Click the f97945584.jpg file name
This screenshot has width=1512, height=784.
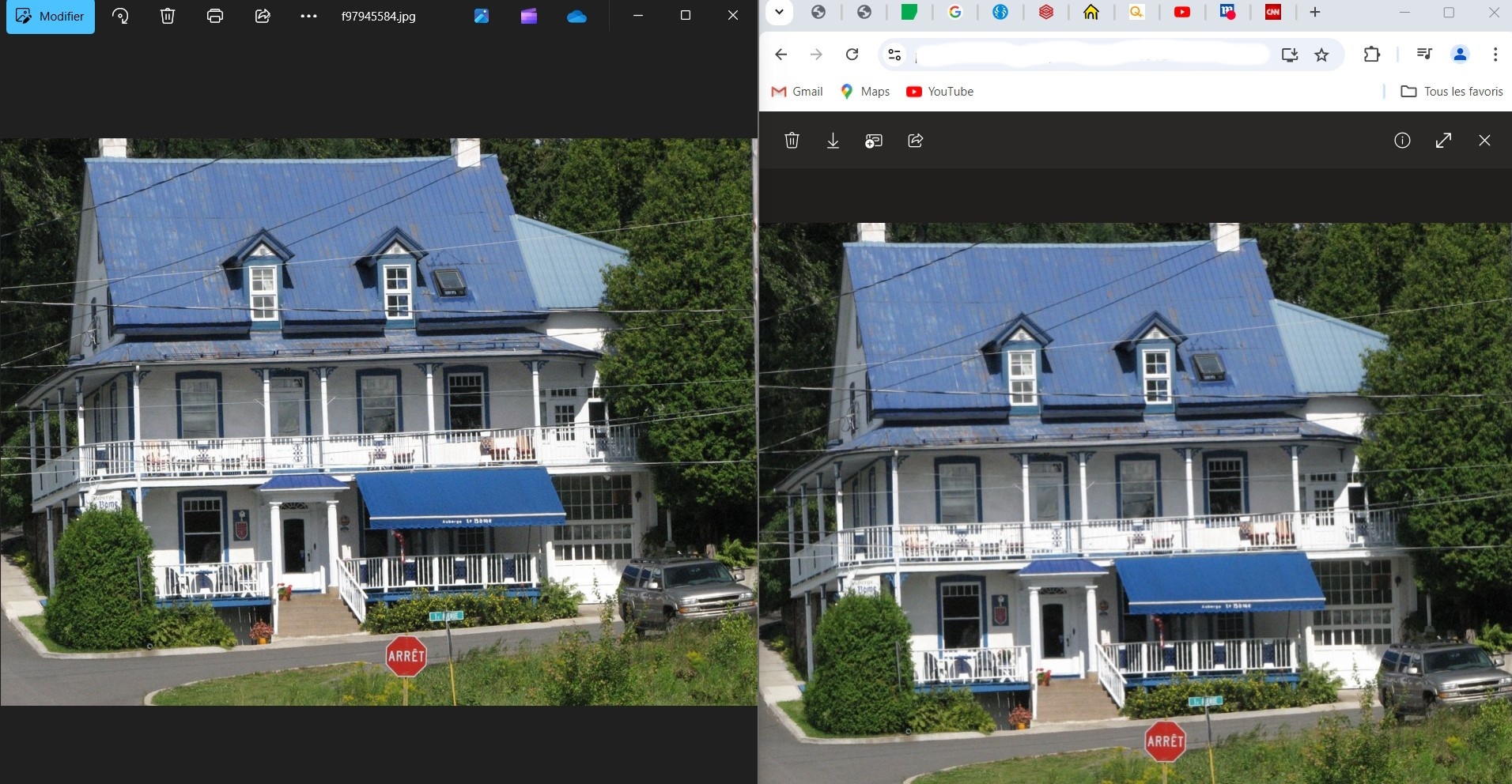tap(378, 17)
